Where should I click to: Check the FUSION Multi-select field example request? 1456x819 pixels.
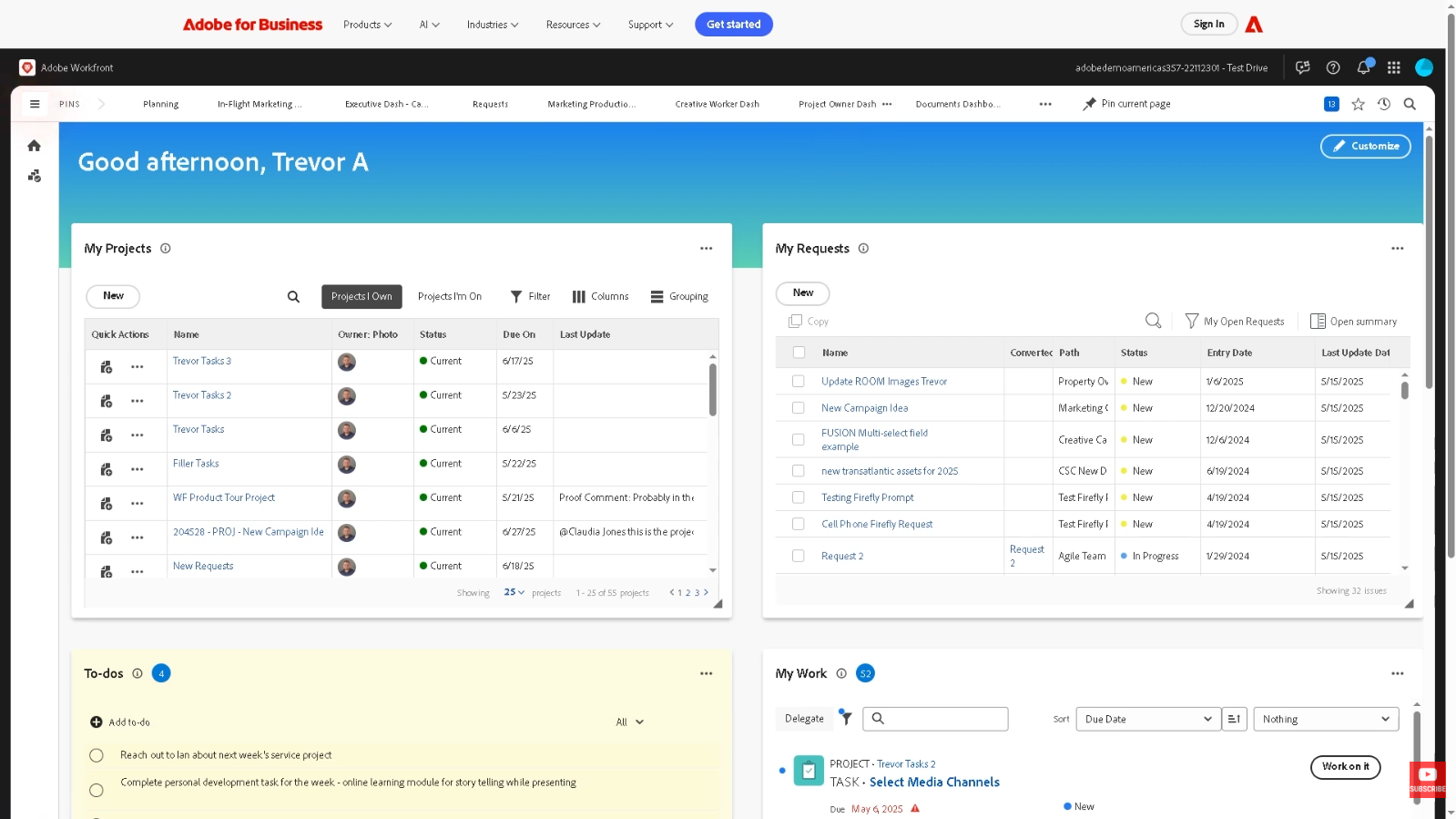click(799, 440)
